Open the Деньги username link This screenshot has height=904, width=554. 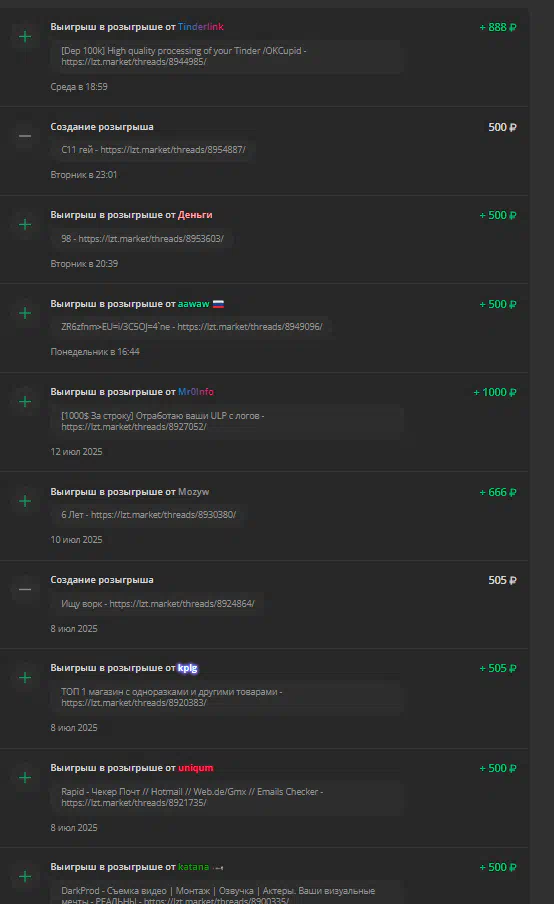click(195, 214)
